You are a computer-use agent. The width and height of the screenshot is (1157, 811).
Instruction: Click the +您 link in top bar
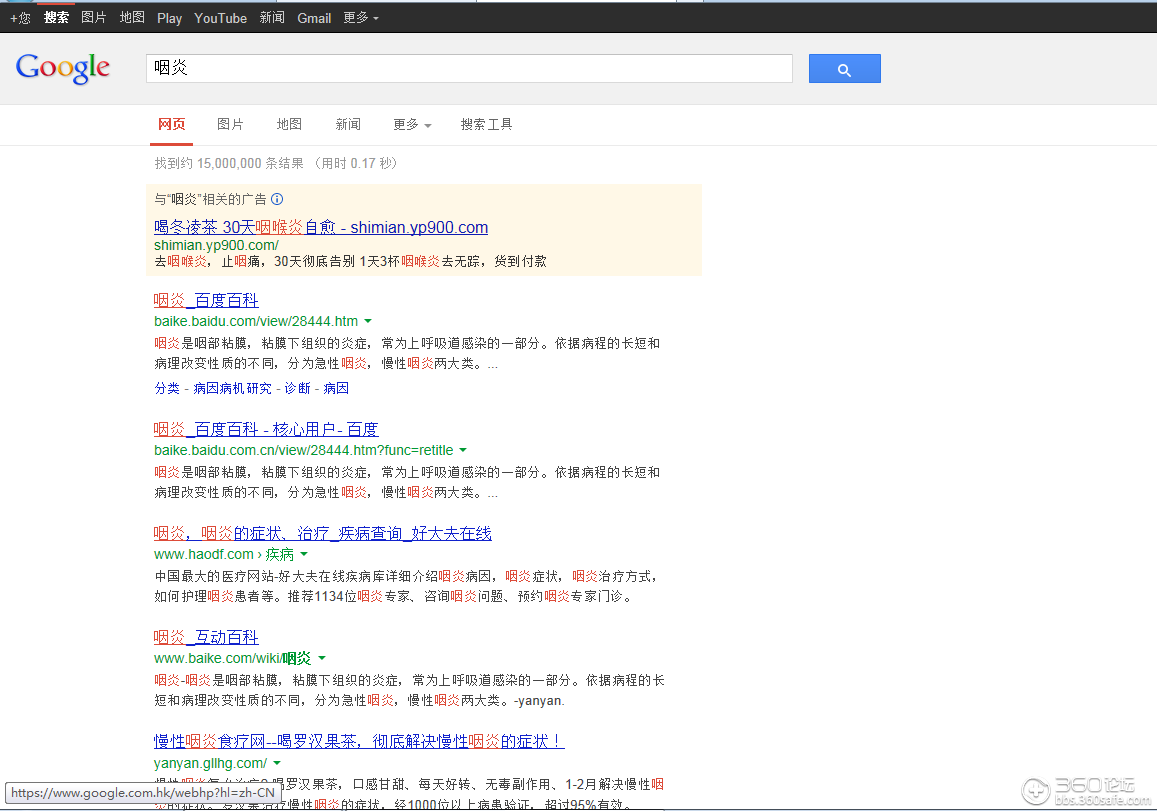tap(20, 18)
